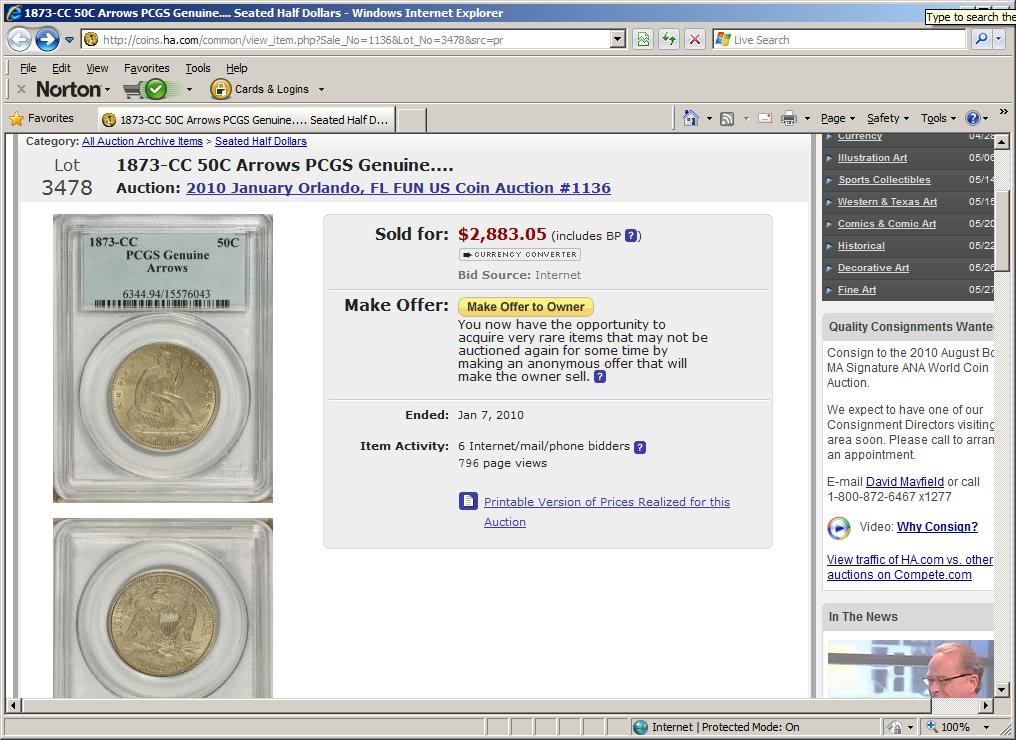Open the Page command menu
Image resolution: width=1016 pixels, height=740 pixels.
[838, 119]
